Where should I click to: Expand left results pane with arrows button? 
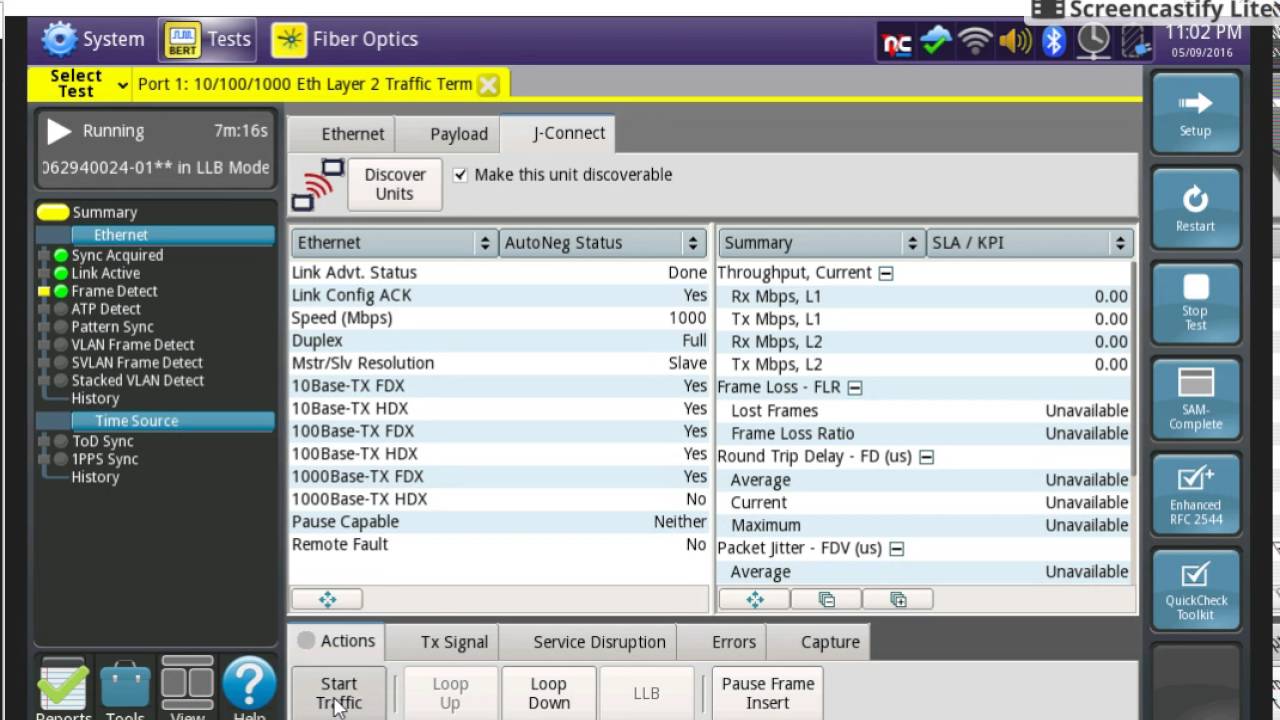[x=327, y=599]
